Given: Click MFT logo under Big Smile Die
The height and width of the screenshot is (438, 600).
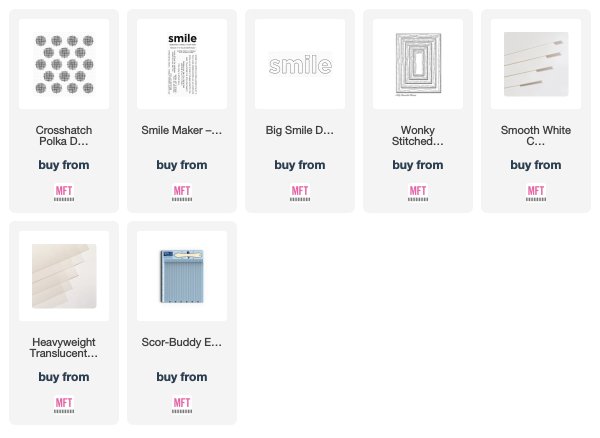Looking at the screenshot, I should [300, 193].
